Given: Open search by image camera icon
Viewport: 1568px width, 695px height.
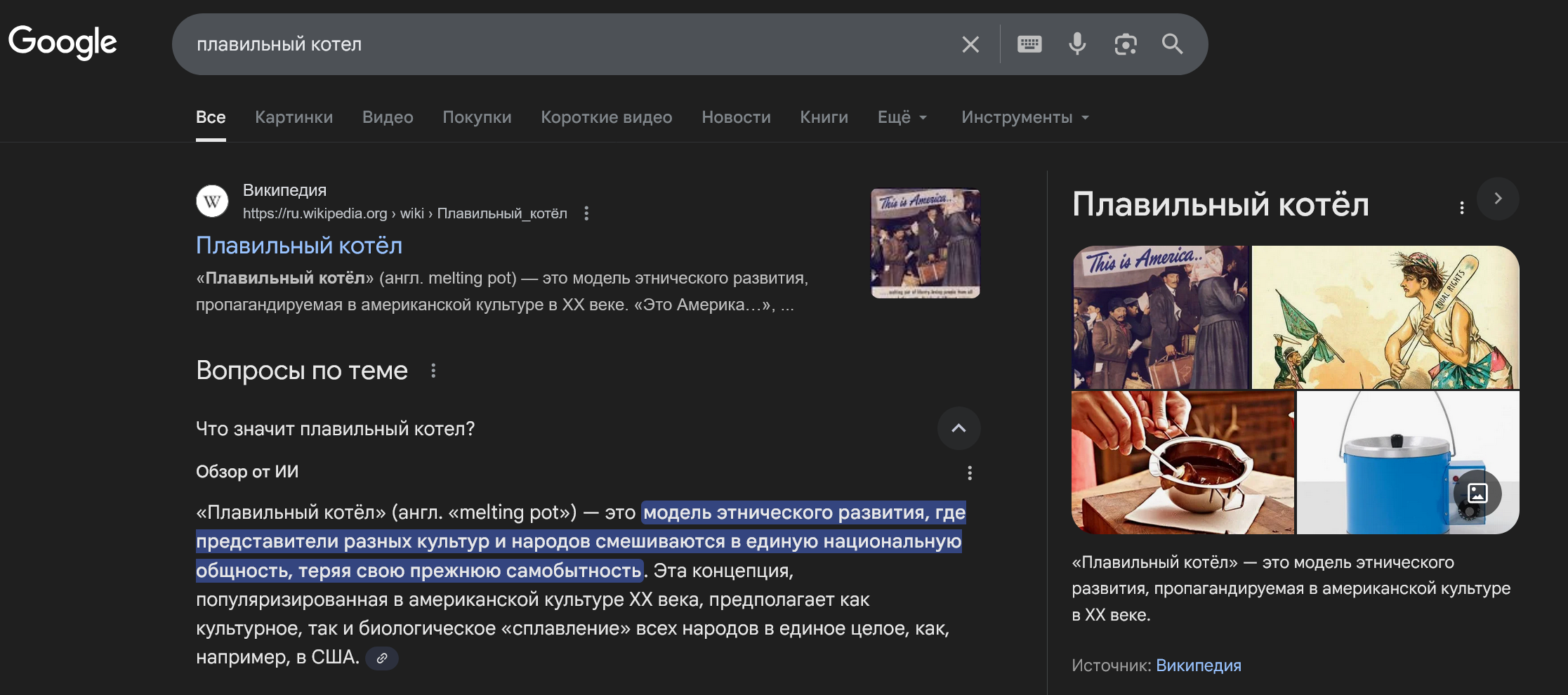Looking at the screenshot, I should 1126,44.
